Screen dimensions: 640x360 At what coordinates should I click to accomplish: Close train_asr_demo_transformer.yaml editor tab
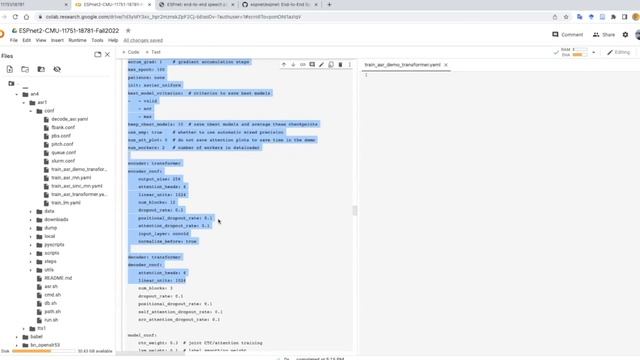pyautogui.click(x=446, y=65)
